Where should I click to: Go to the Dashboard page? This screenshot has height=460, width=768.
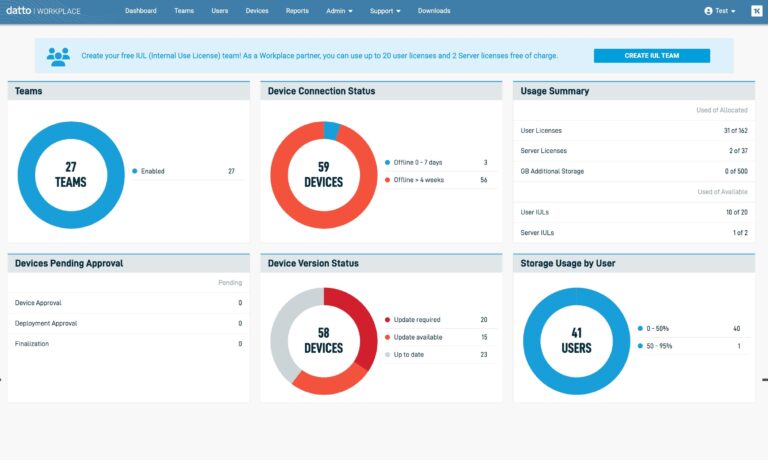pos(141,11)
